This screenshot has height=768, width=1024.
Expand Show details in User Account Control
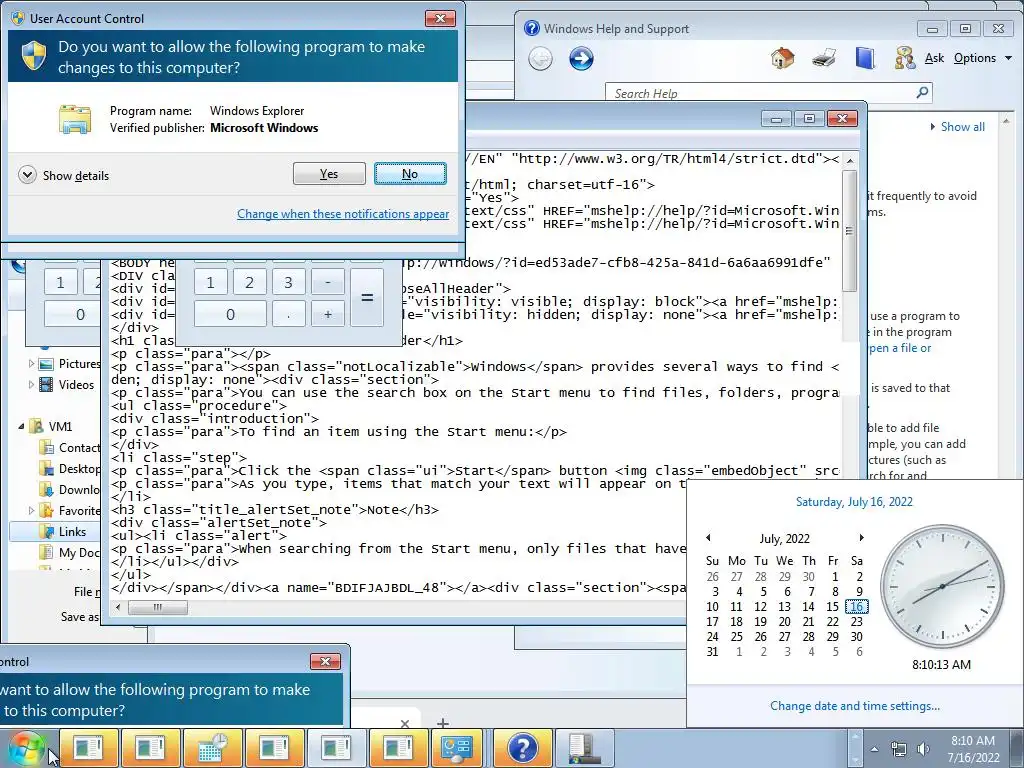(63, 175)
